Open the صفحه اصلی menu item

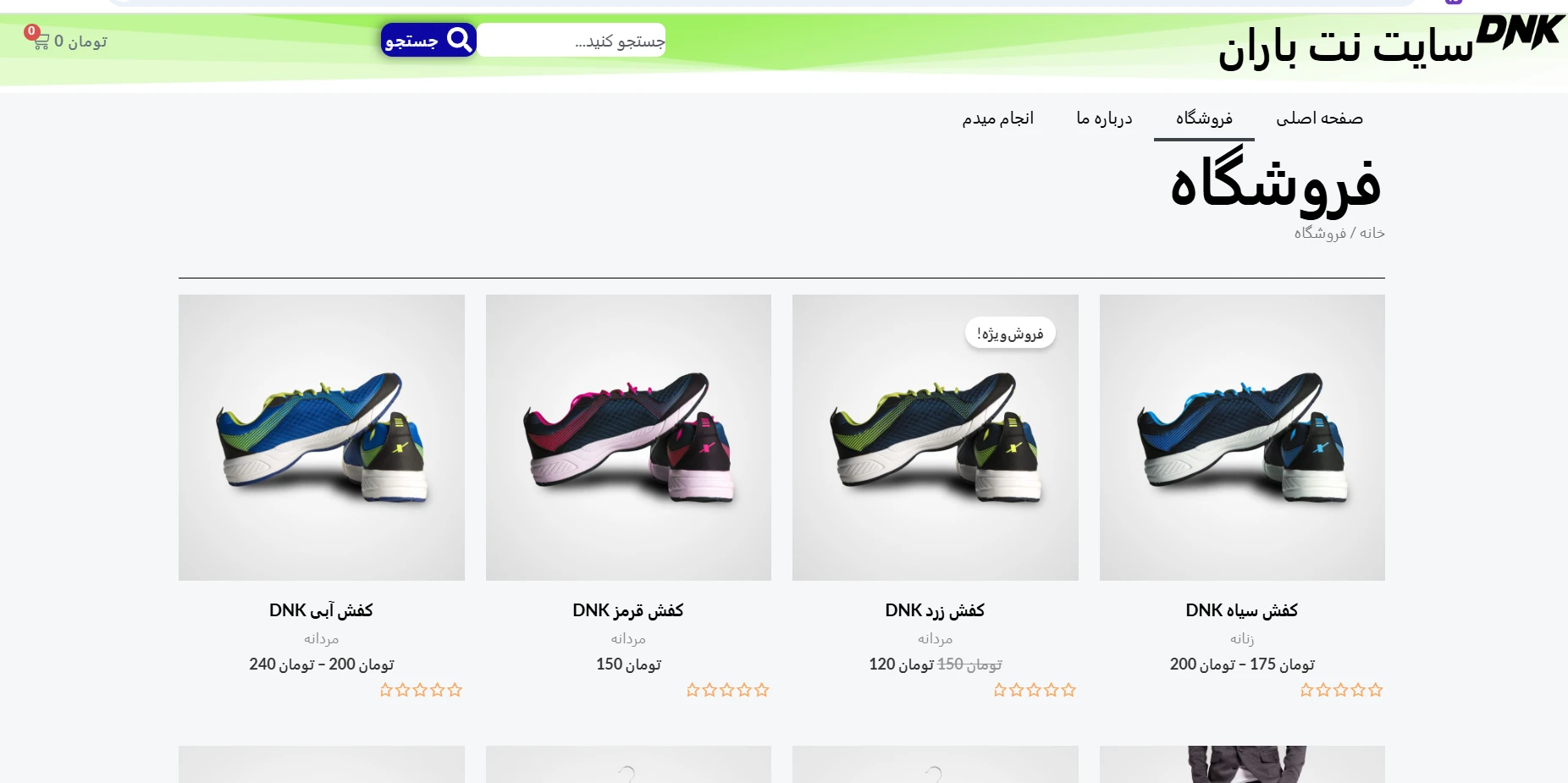tap(1319, 118)
